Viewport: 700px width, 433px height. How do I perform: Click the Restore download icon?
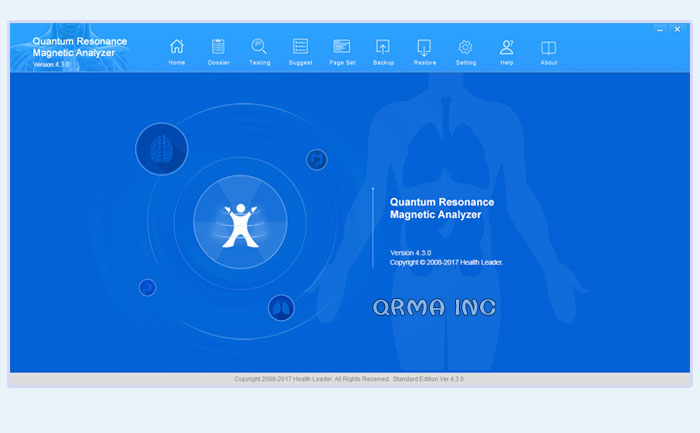(x=424, y=47)
